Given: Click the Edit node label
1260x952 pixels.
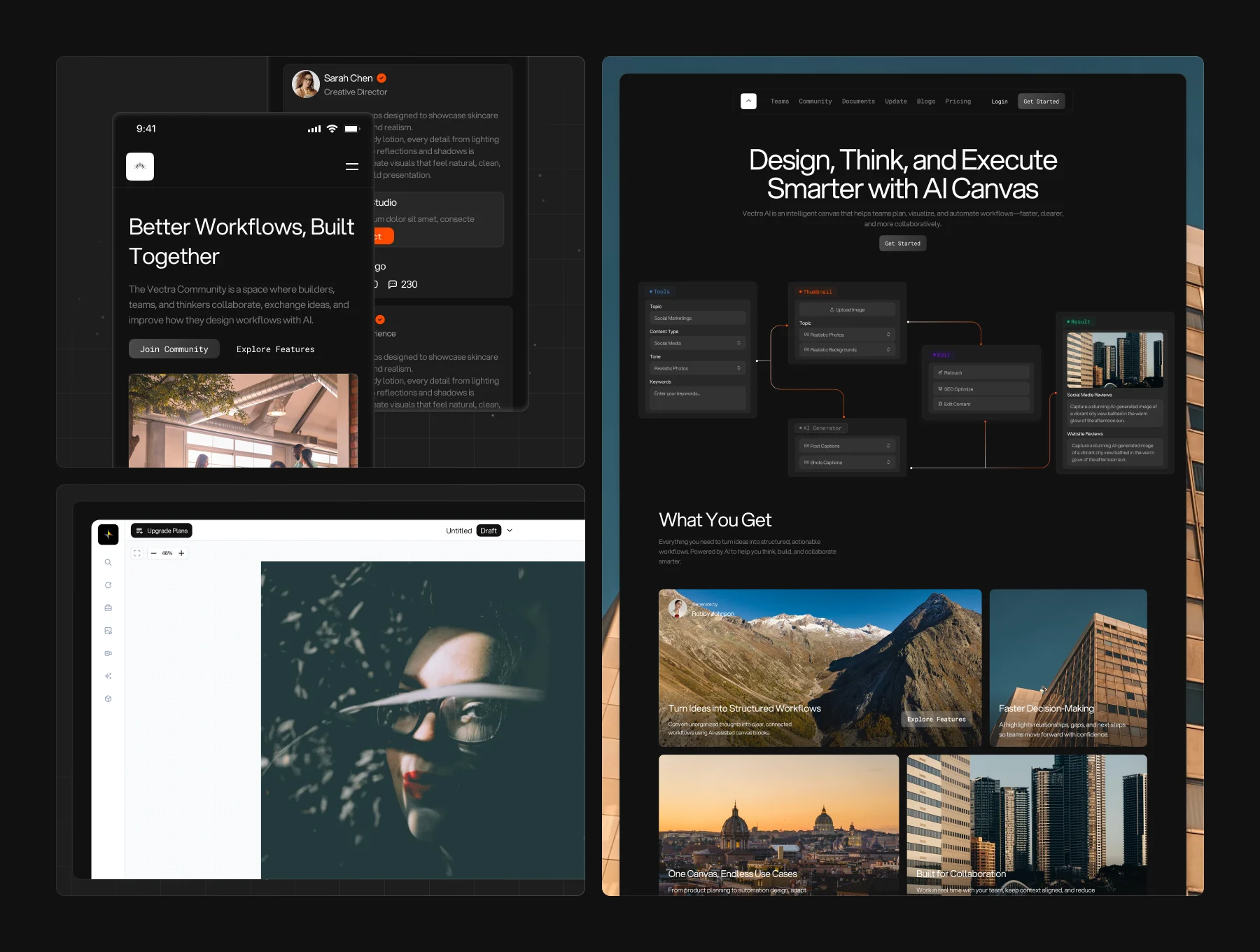Looking at the screenshot, I should 941,355.
